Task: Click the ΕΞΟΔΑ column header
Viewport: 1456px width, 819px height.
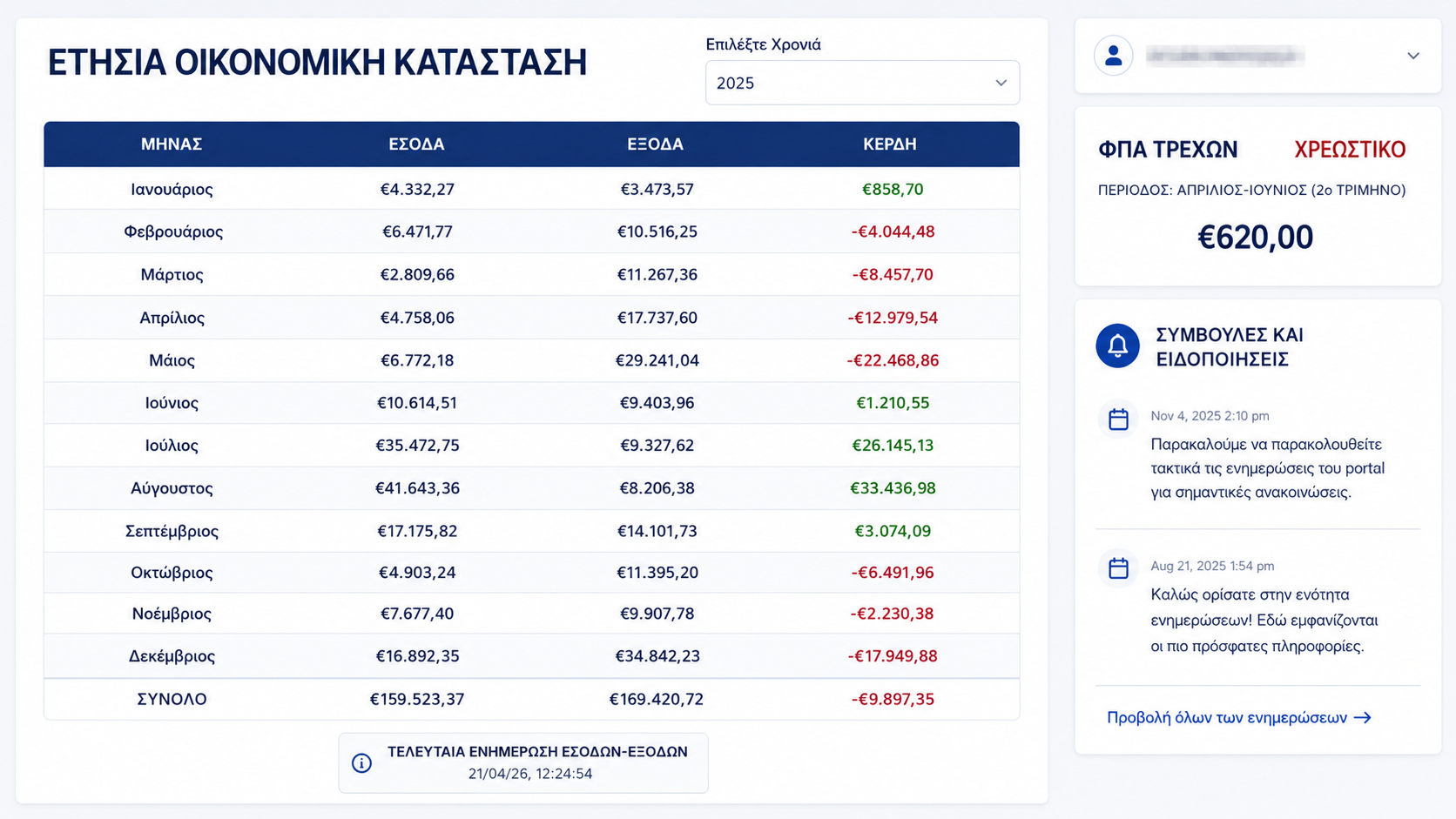Action: (x=655, y=144)
